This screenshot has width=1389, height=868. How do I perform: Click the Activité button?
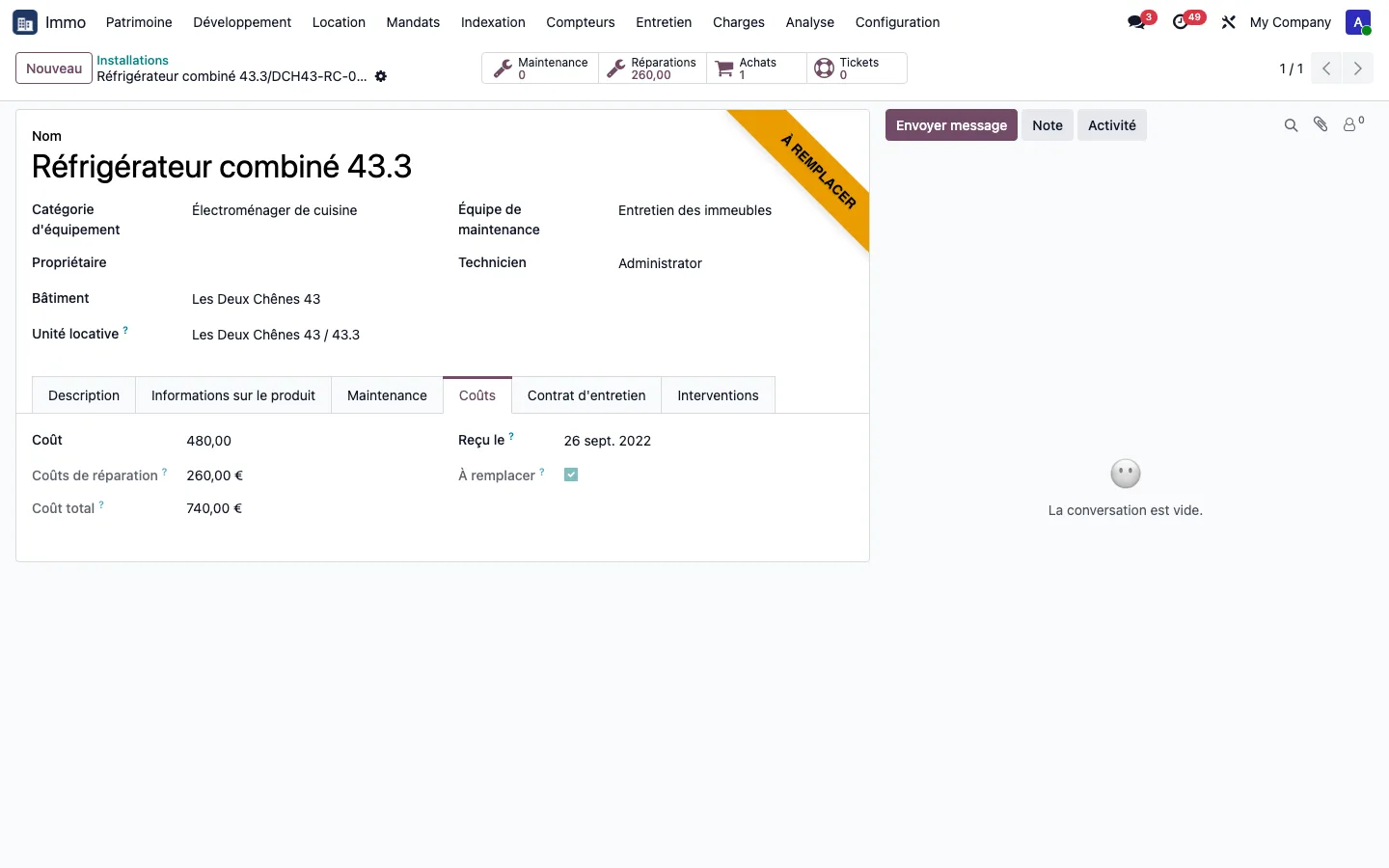pos(1112,125)
